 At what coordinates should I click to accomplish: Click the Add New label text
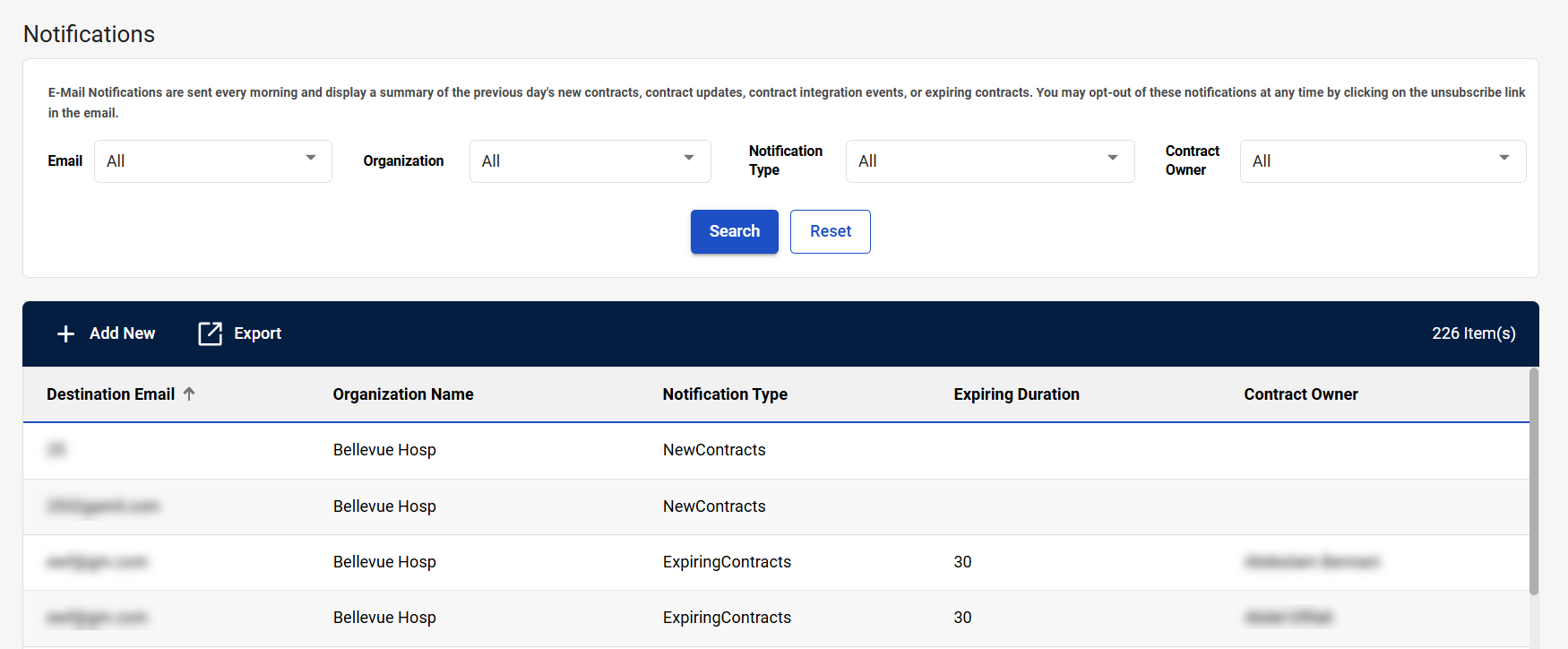(x=122, y=333)
